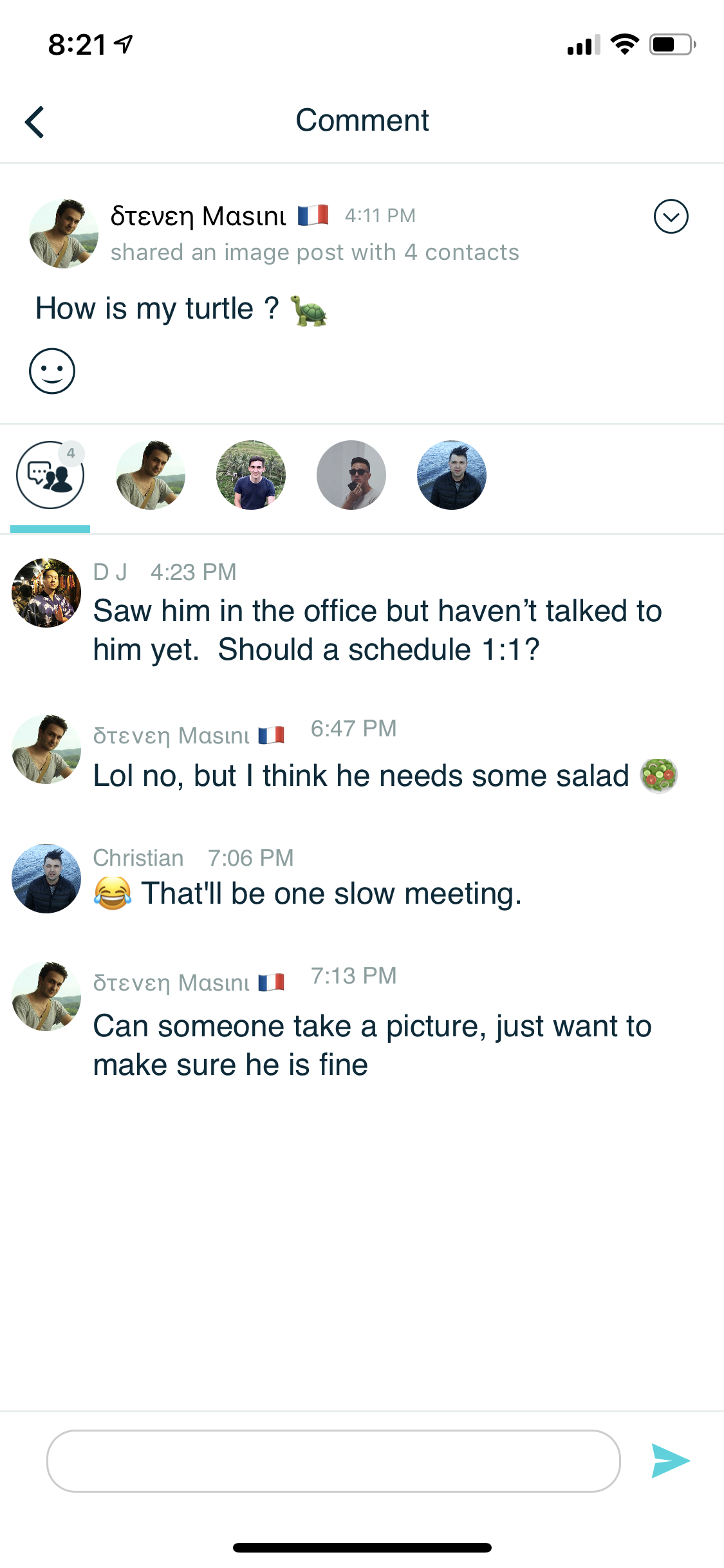Tap the 'Can someone take a picture' comment
Viewport: 724px width, 1568px height.
click(372, 1045)
